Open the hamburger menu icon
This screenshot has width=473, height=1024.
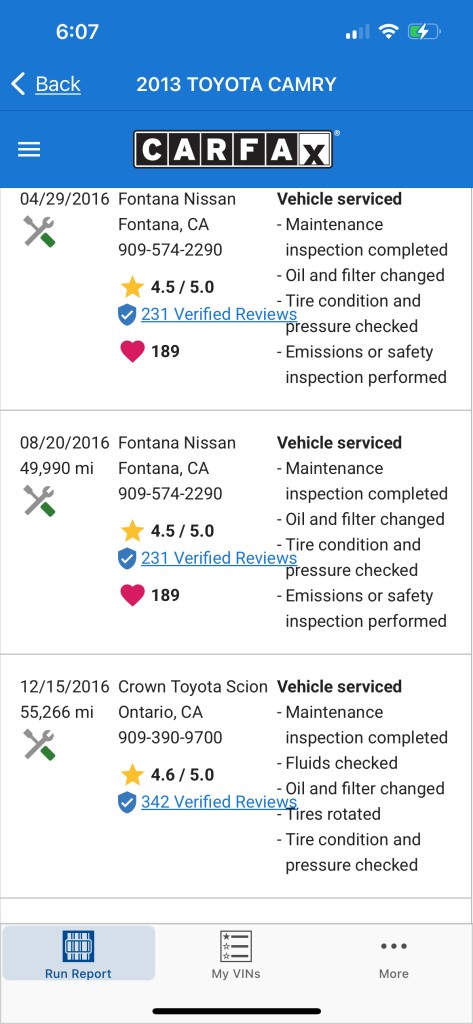(29, 150)
